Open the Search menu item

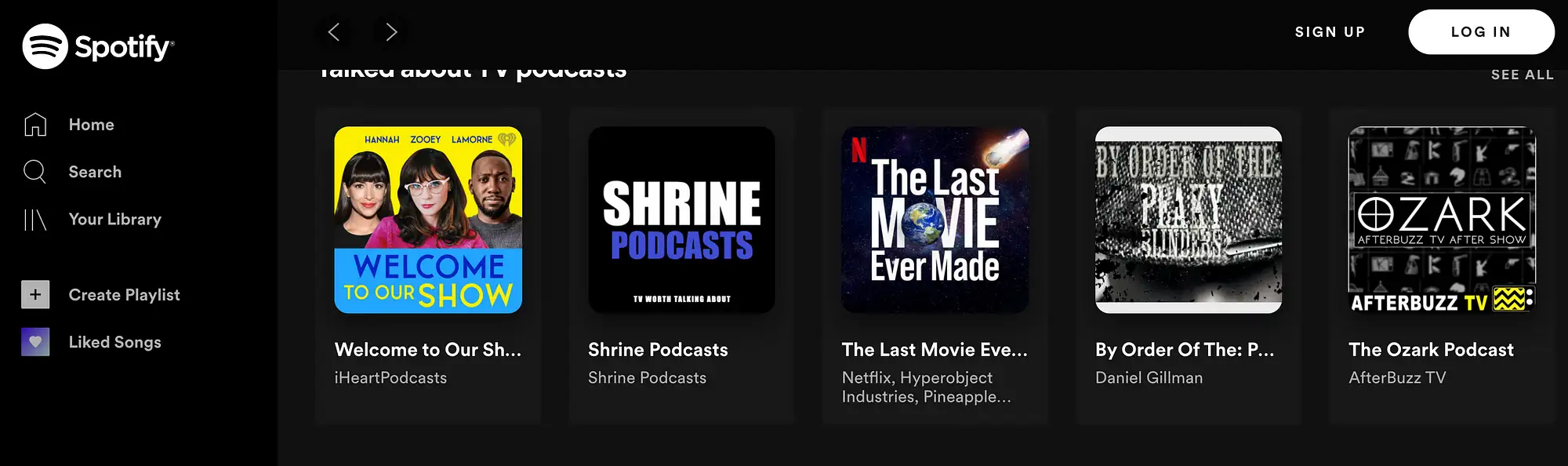pyautogui.click(x=95, y=172)
